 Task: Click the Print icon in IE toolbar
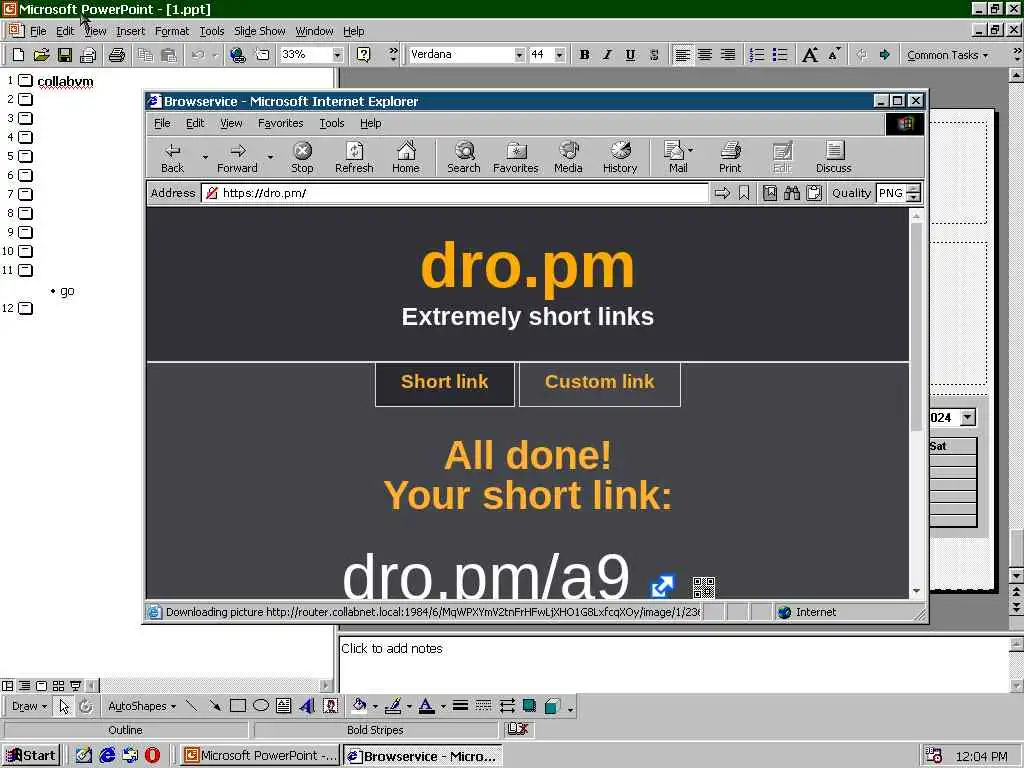tap(730, 157)
